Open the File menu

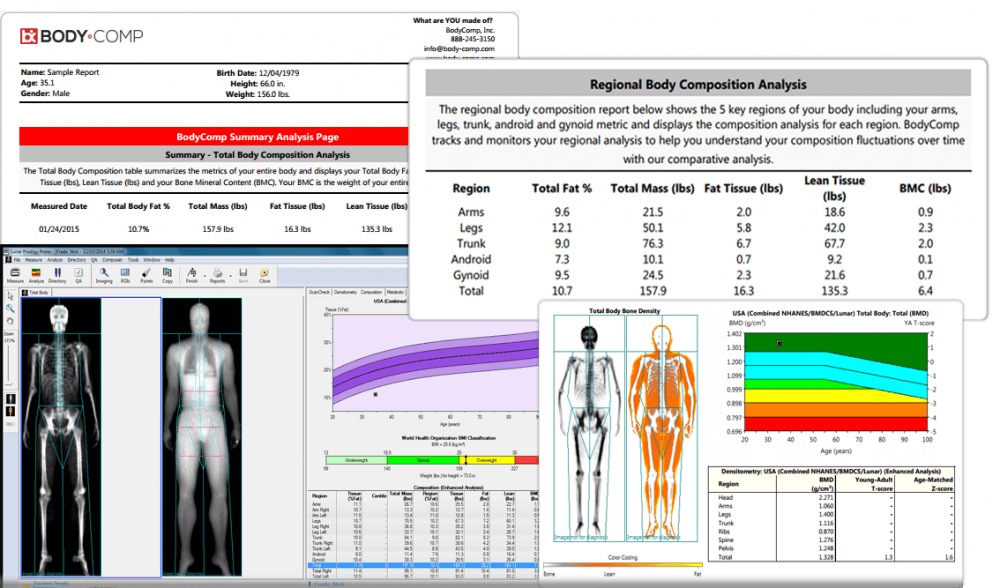pos(17,260)
